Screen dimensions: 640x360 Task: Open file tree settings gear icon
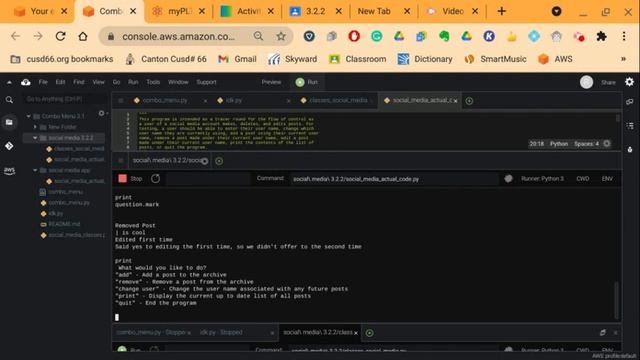[x=101, y=113]
